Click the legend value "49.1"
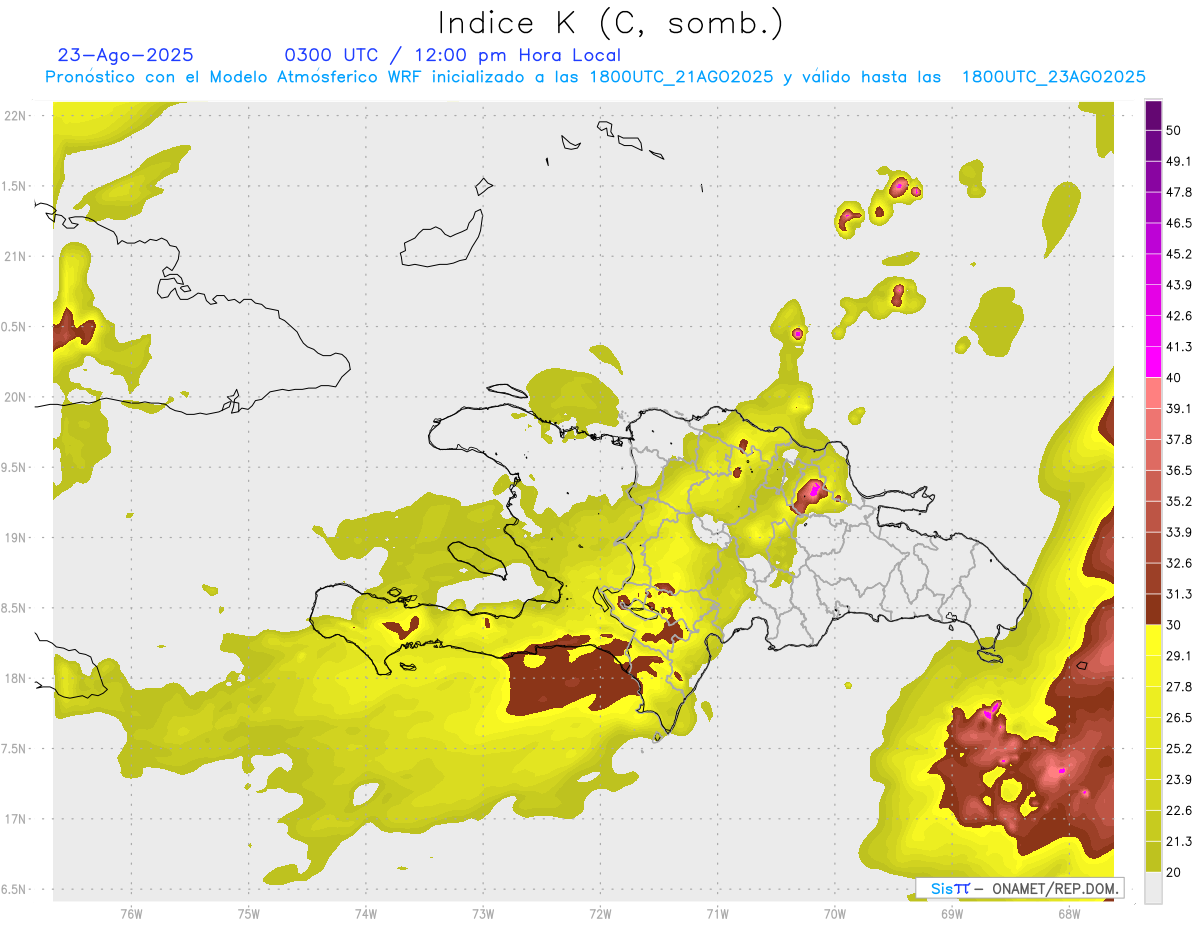The image size is (1200, 927). click(1179, 161)
